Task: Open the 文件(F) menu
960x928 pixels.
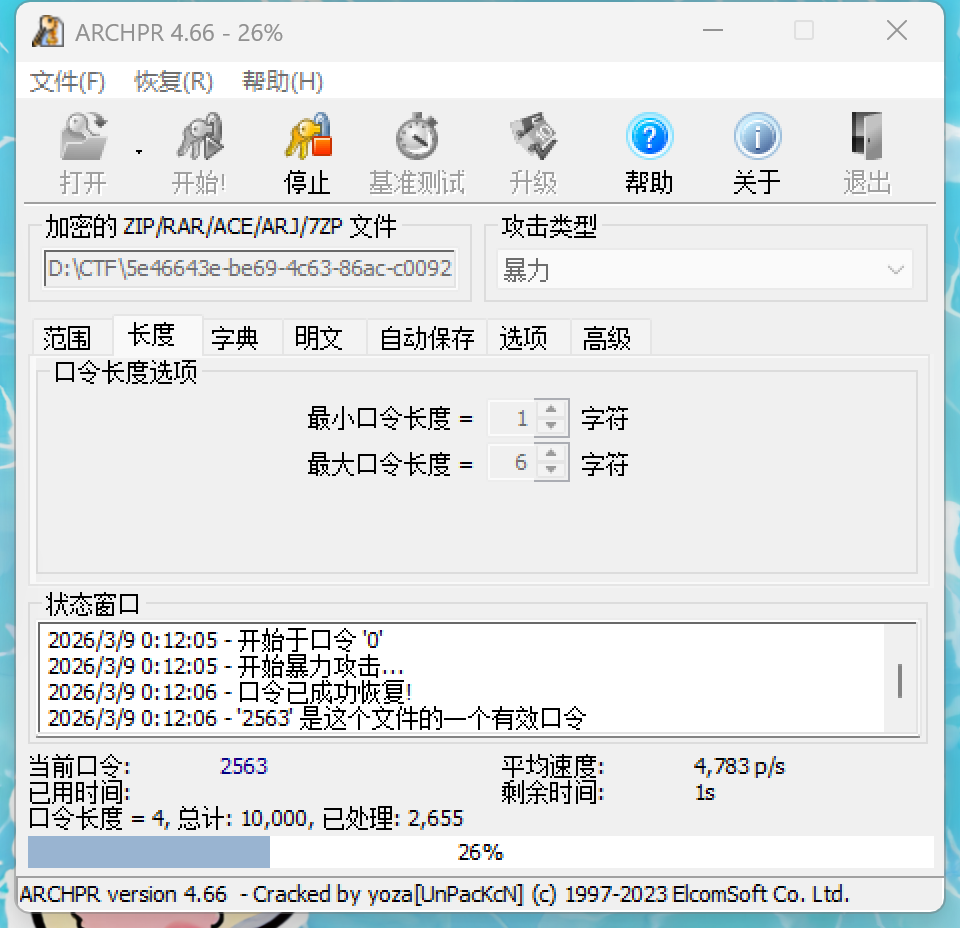Action: point(66,82)
